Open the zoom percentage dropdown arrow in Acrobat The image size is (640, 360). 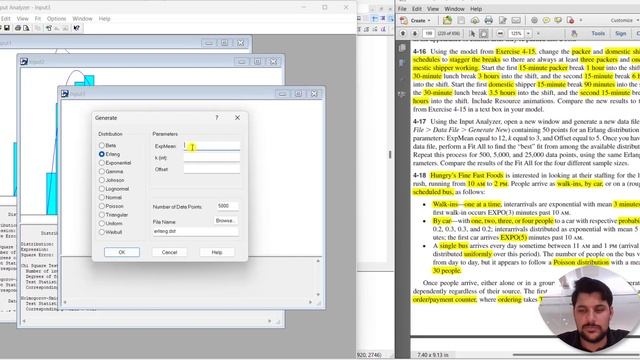point(528,33)
